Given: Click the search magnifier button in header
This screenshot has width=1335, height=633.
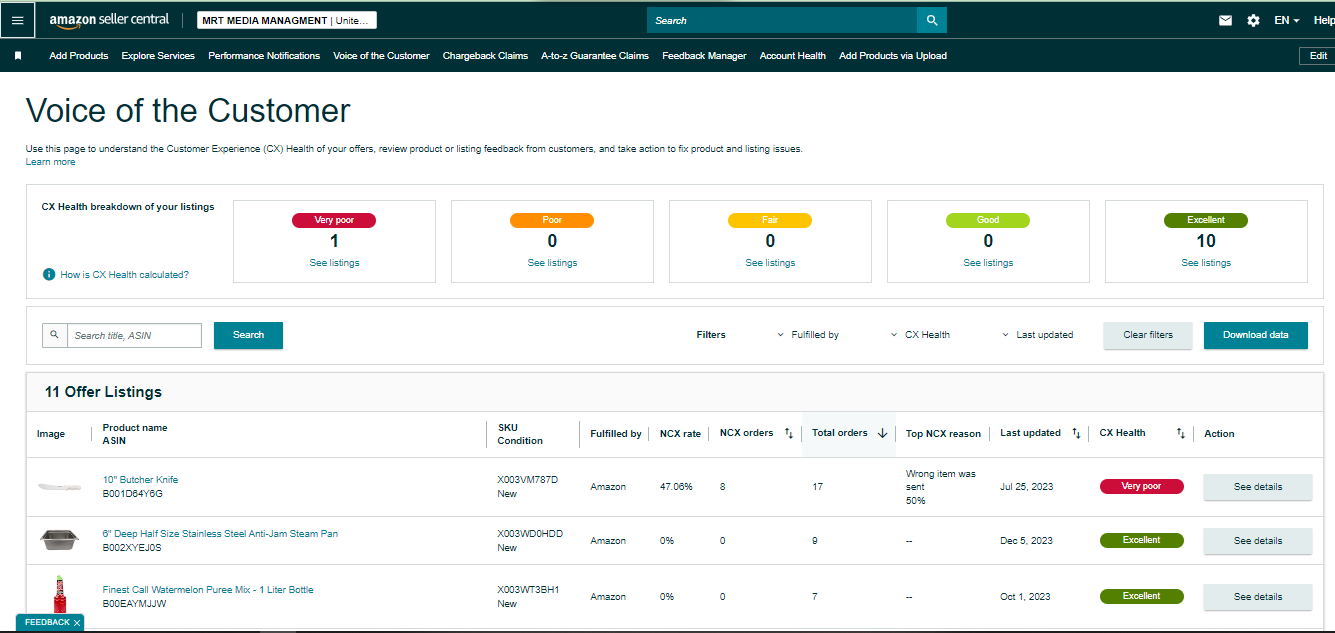Looking at the screenshot, I should click(932, 20).
